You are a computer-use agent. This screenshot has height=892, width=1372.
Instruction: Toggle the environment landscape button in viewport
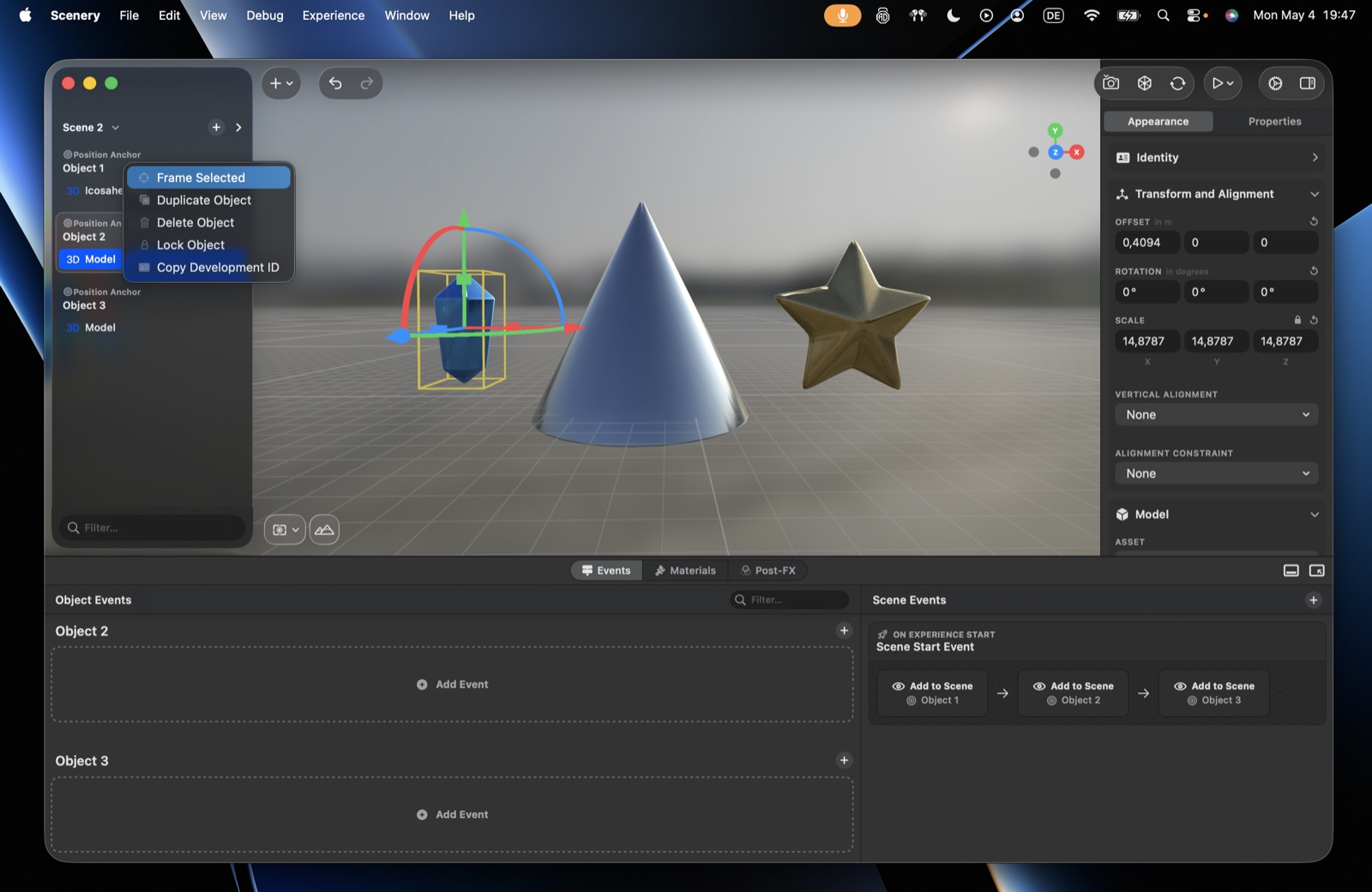tap(324, 530)
